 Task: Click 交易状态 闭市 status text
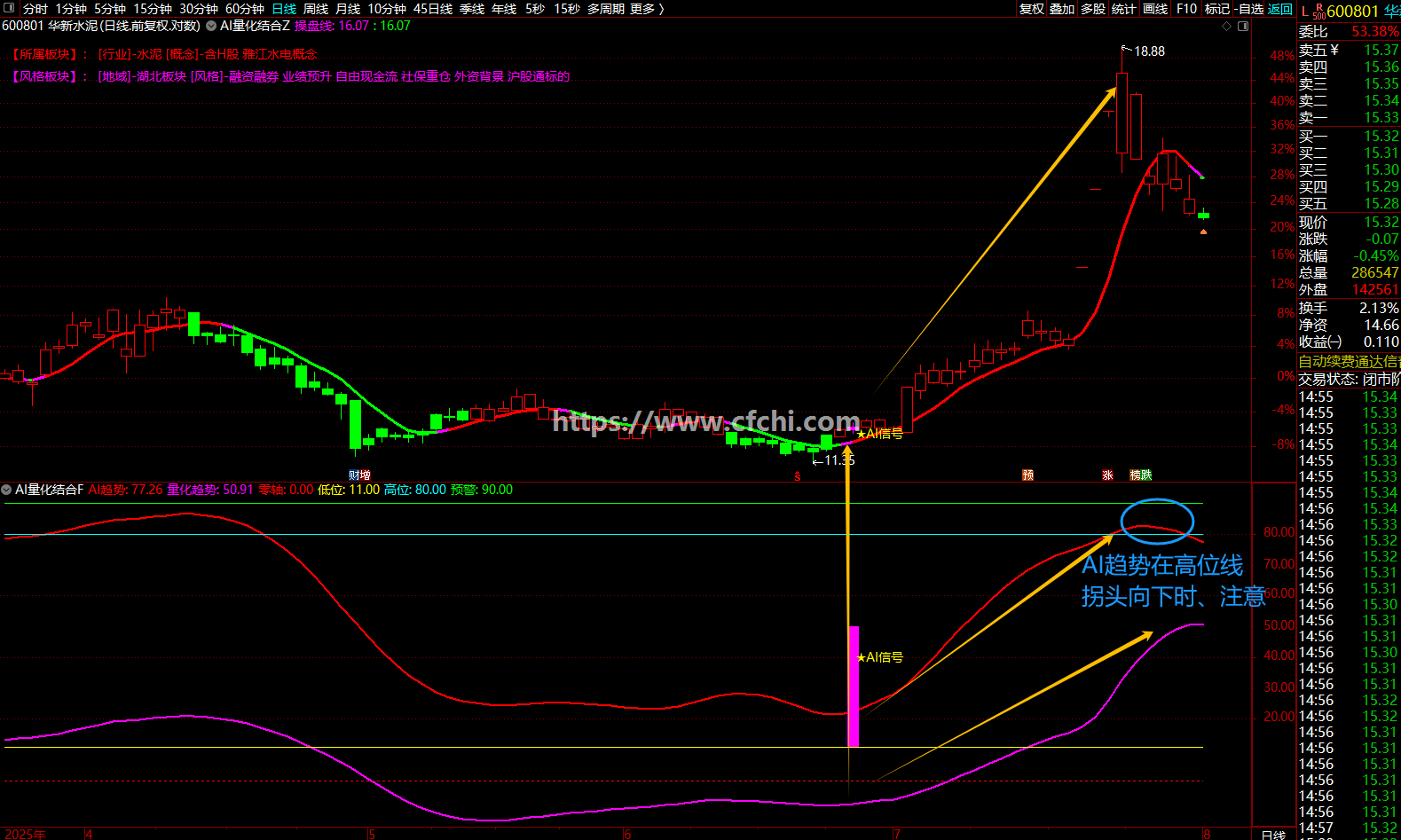pyautogui.click(x=1349, y=380)
